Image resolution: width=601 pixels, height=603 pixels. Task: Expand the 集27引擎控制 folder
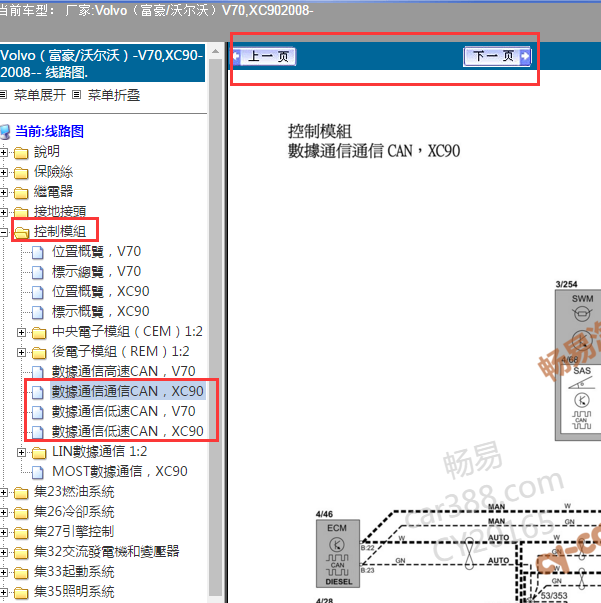4,532
